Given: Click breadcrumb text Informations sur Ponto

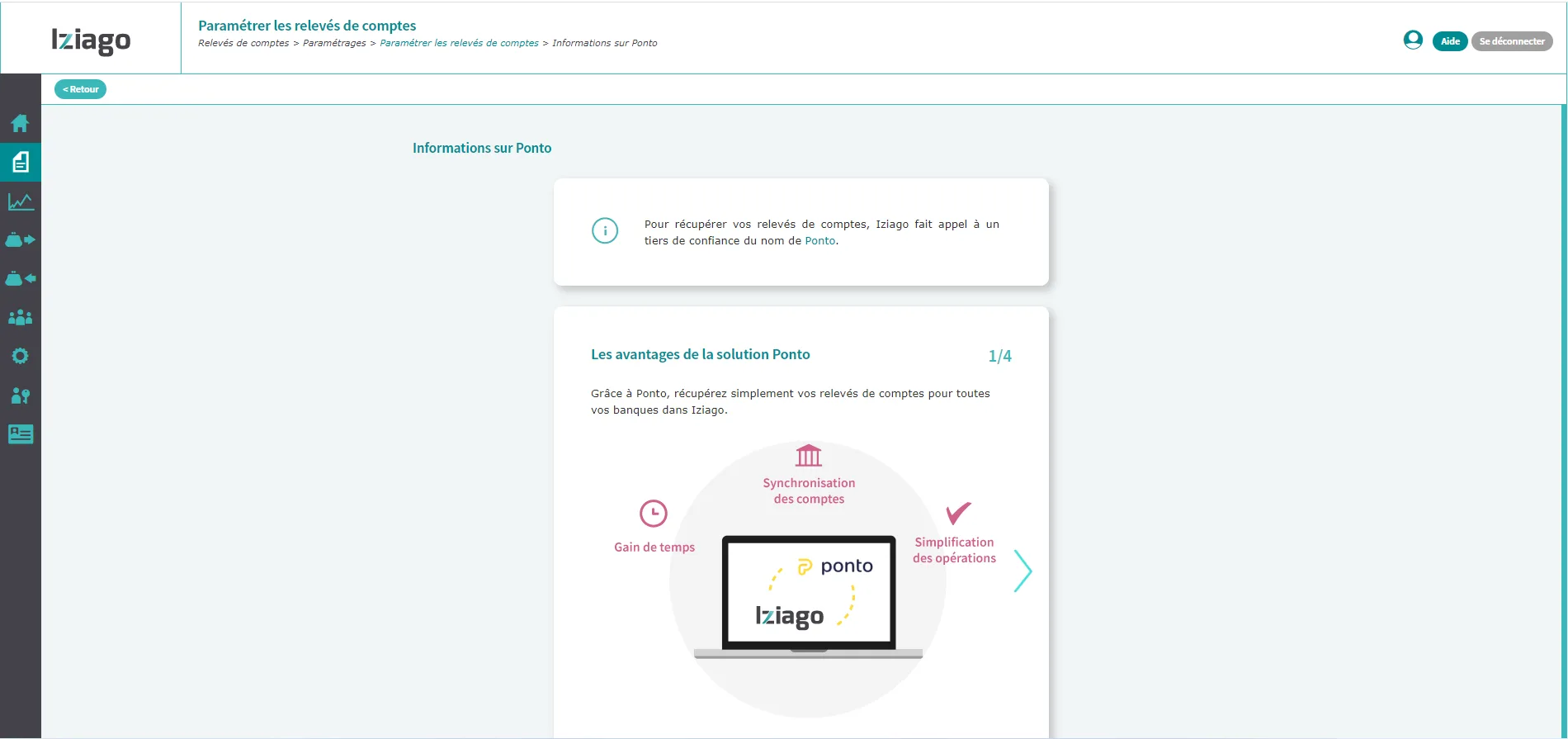Looking at the screenshot, I should click(605, 43).
